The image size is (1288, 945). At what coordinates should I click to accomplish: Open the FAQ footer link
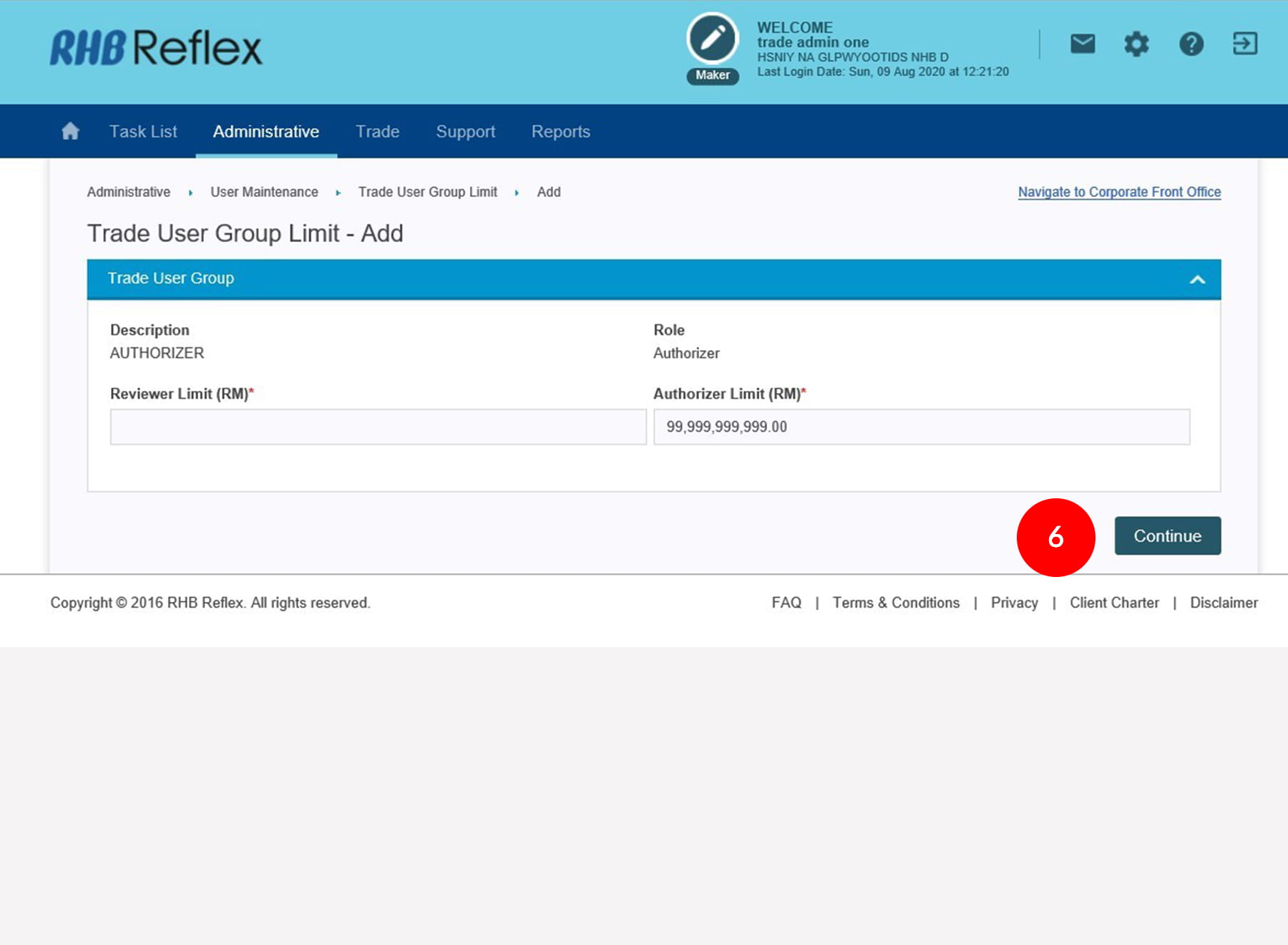(x=786, y=603)
